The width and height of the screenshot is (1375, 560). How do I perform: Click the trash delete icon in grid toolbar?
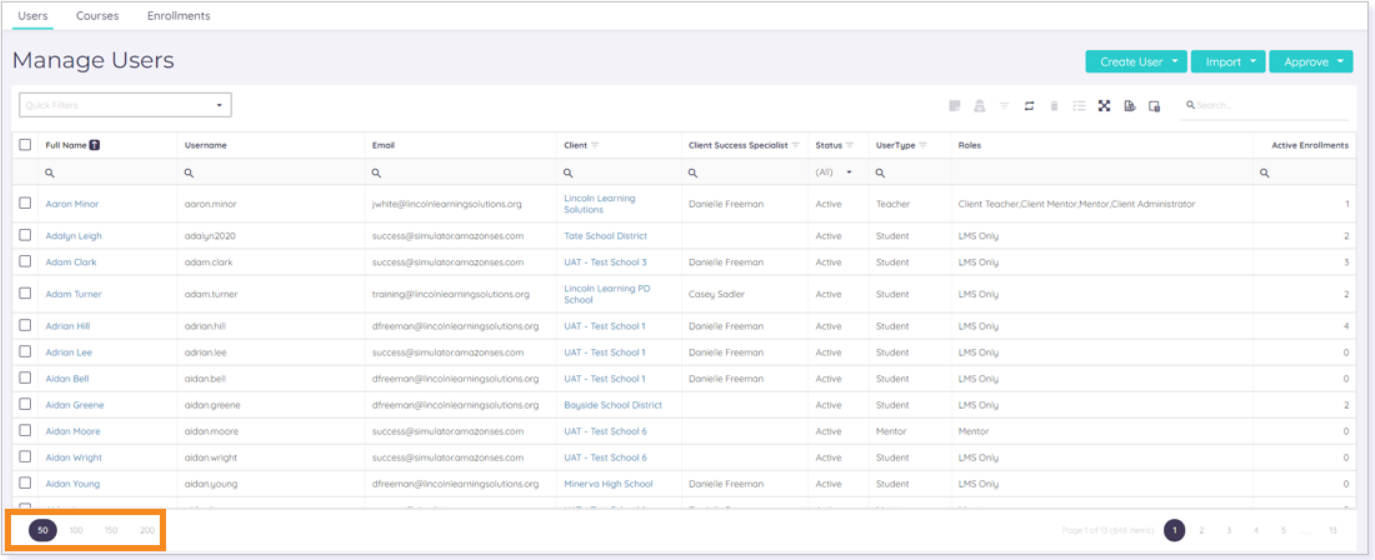tap(1054, 106)
